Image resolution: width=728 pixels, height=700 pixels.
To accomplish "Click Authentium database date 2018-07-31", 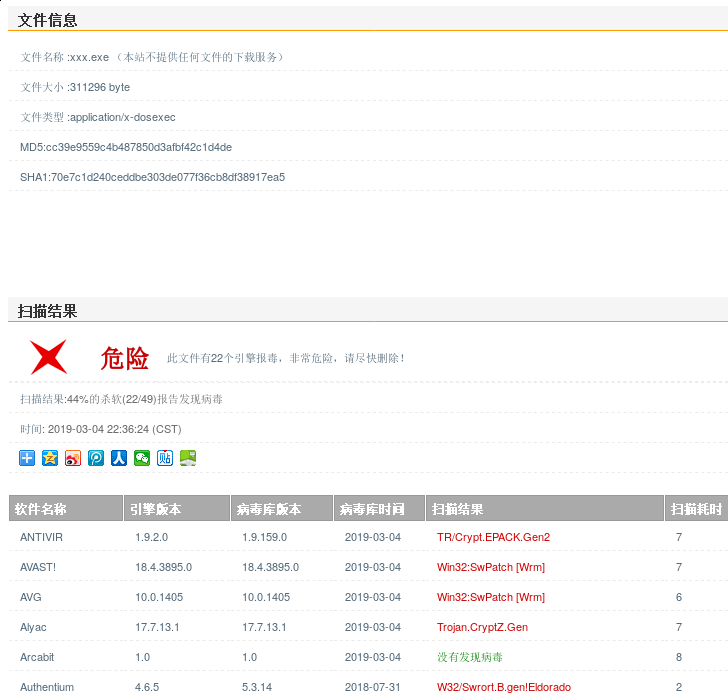I will (373, 687).
